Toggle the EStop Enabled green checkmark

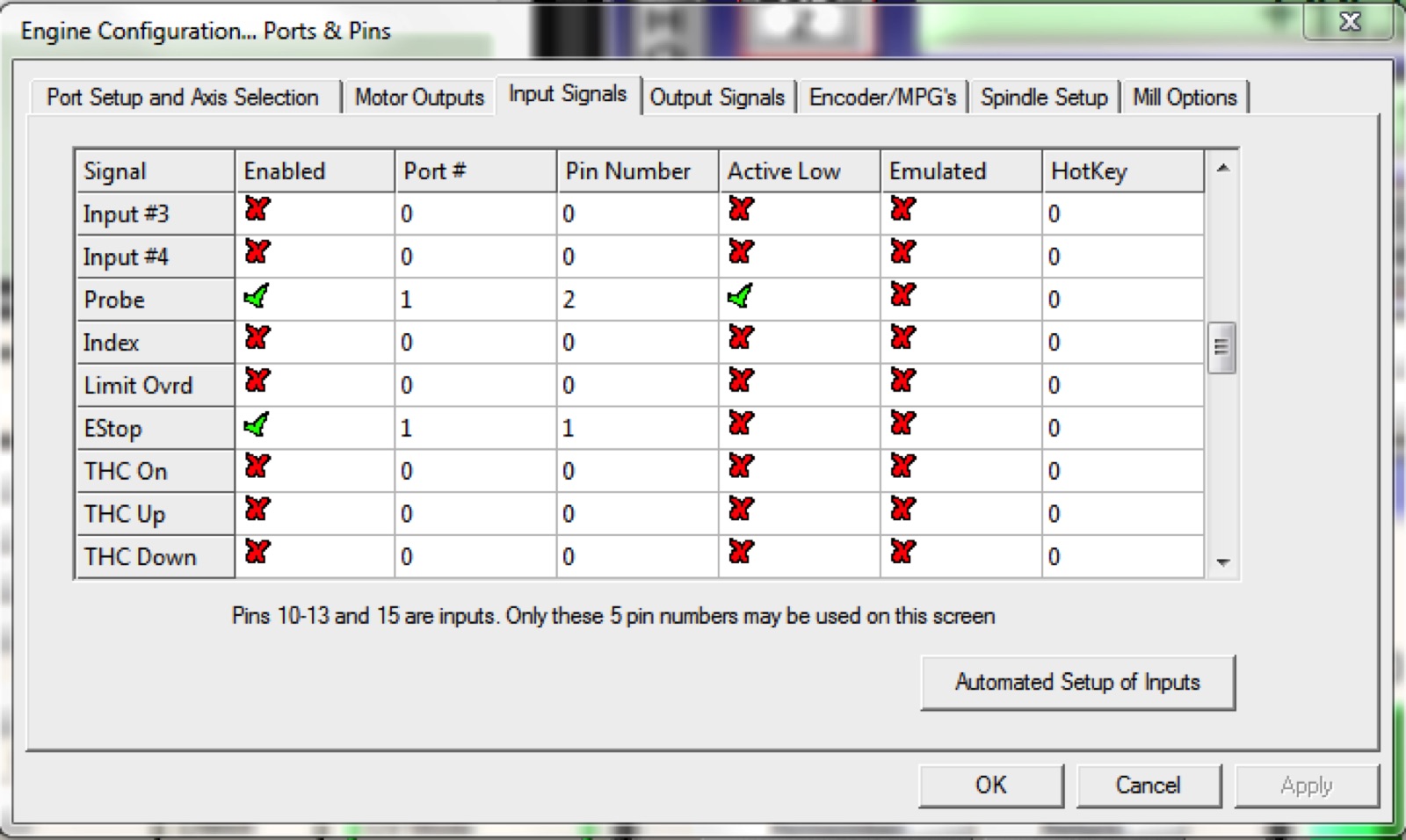[257, 426]
